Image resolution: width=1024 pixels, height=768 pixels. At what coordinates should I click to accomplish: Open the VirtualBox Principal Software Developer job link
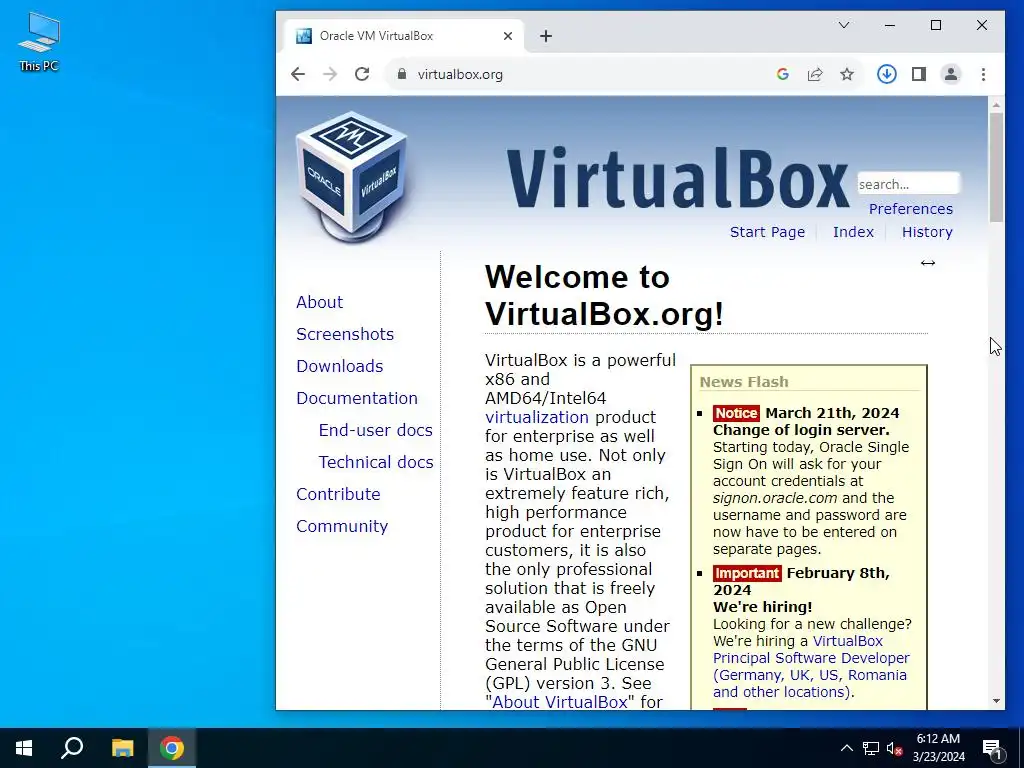[x=811, y=666]
